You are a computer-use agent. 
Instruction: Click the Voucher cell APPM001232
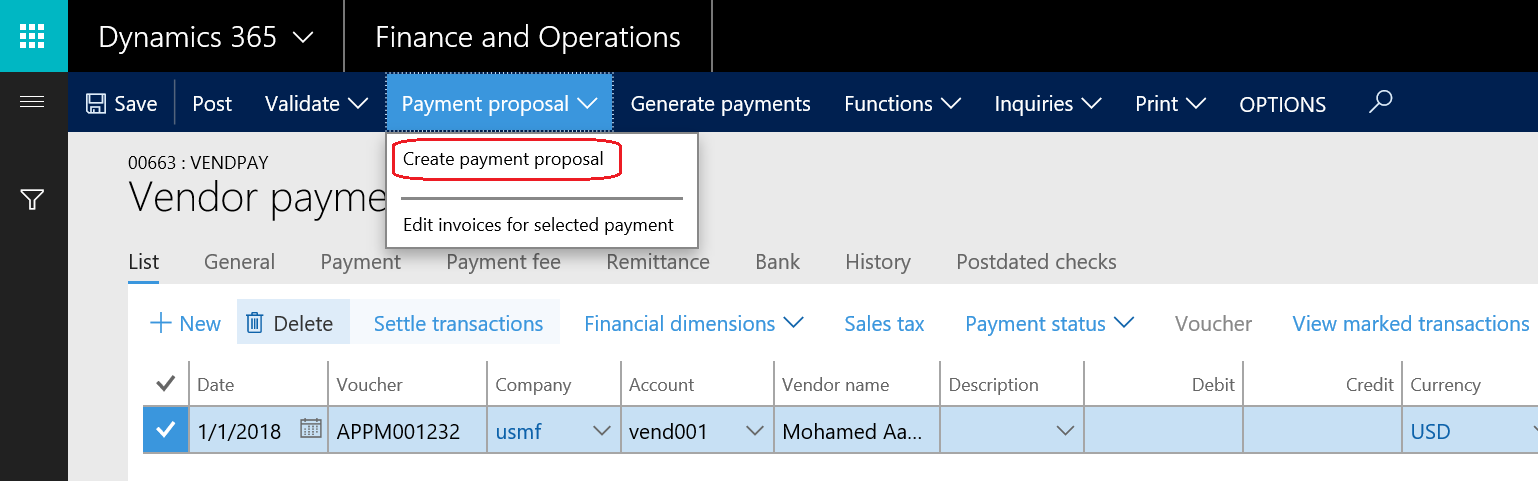(408, 431)
